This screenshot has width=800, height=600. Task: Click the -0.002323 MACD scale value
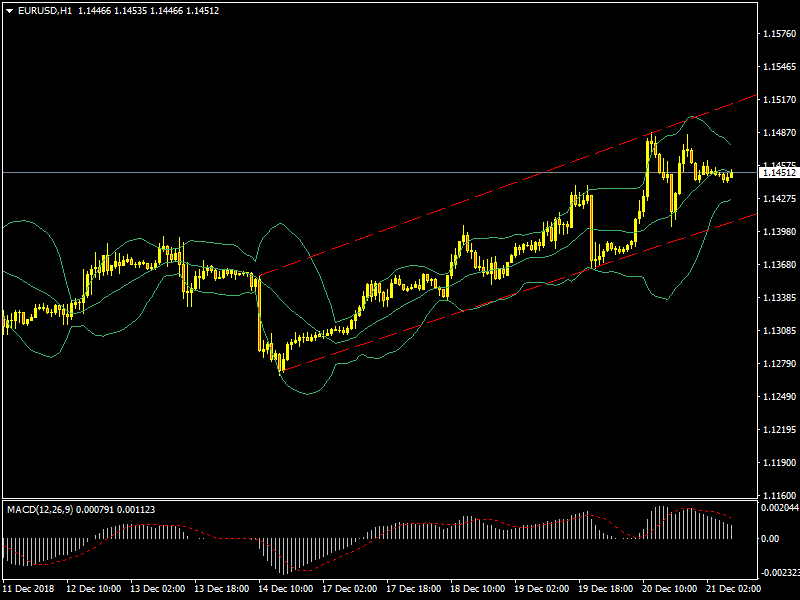pos(779,573)
